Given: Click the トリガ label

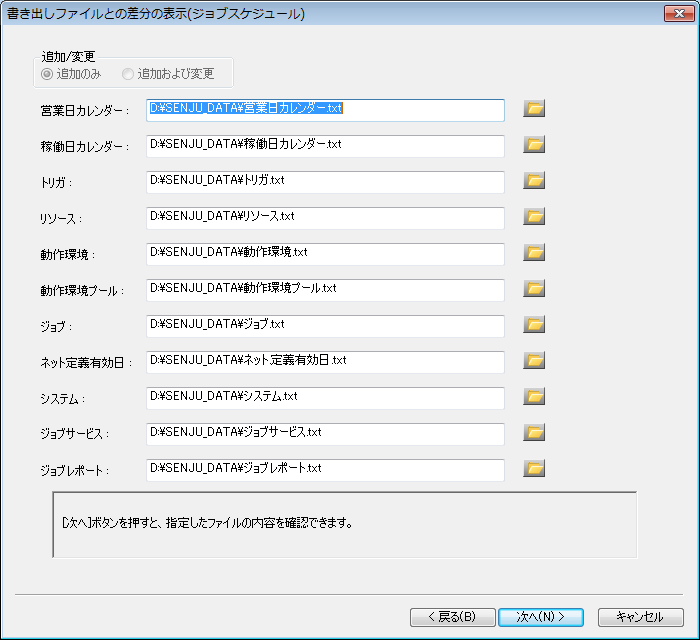Looking at the screenshot, I should pos(56,183).
